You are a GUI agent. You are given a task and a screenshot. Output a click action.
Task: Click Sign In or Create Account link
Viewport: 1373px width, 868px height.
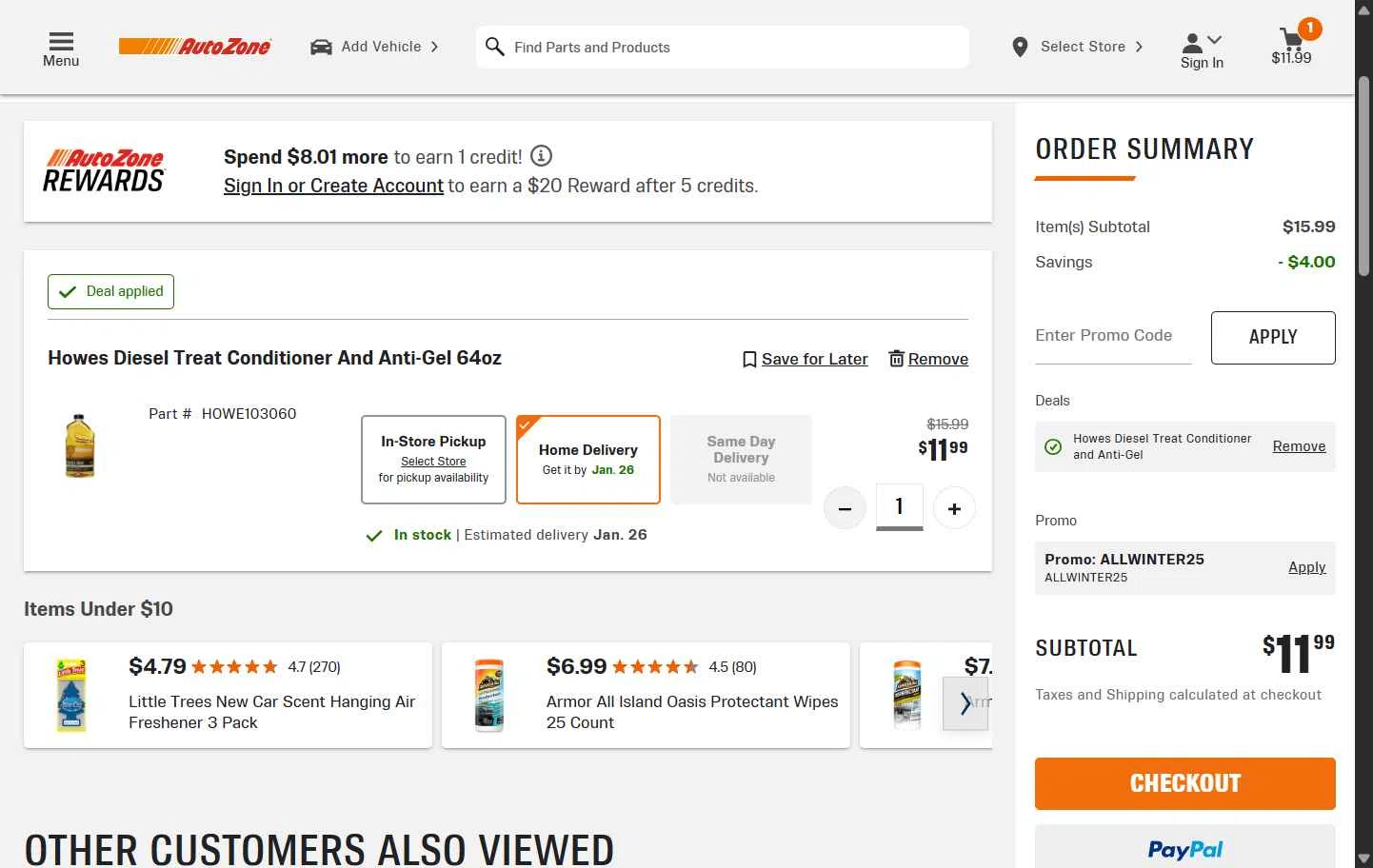(x=333, y=186)
